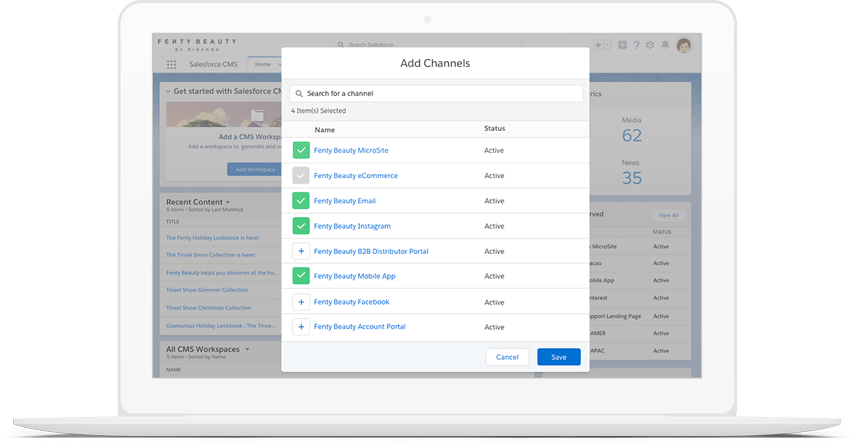Open the App Launcher grid icon
The width and height of the screenshot is (857, 447).
(x=171, y=64)
